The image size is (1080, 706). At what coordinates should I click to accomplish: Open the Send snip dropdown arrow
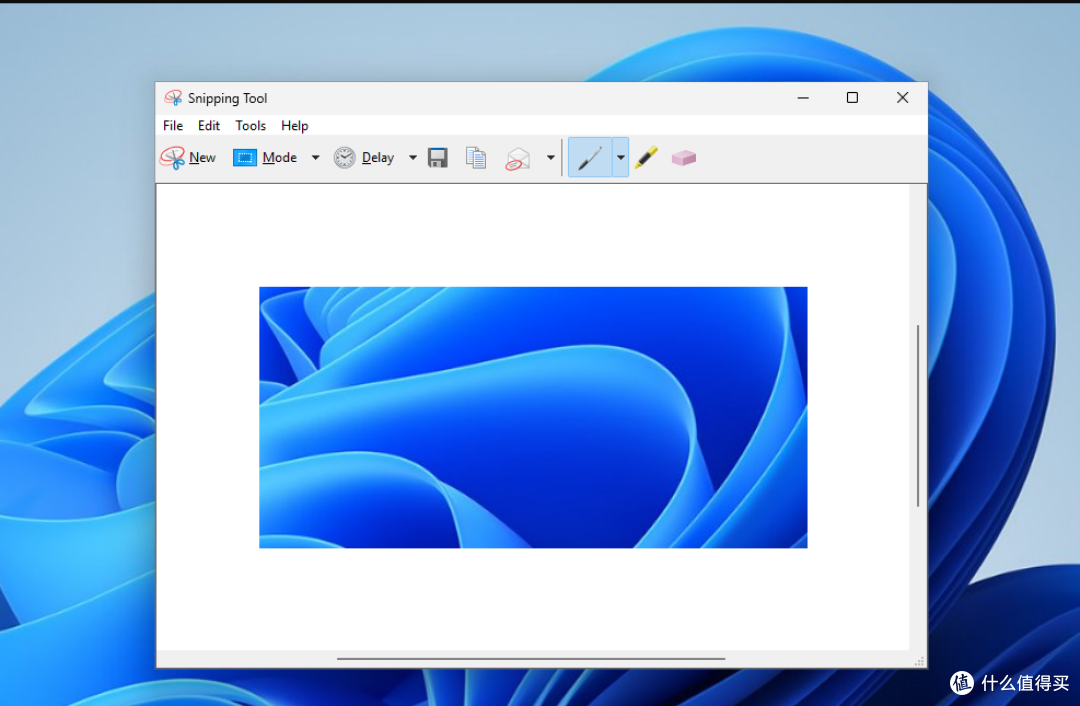(550, 158)
